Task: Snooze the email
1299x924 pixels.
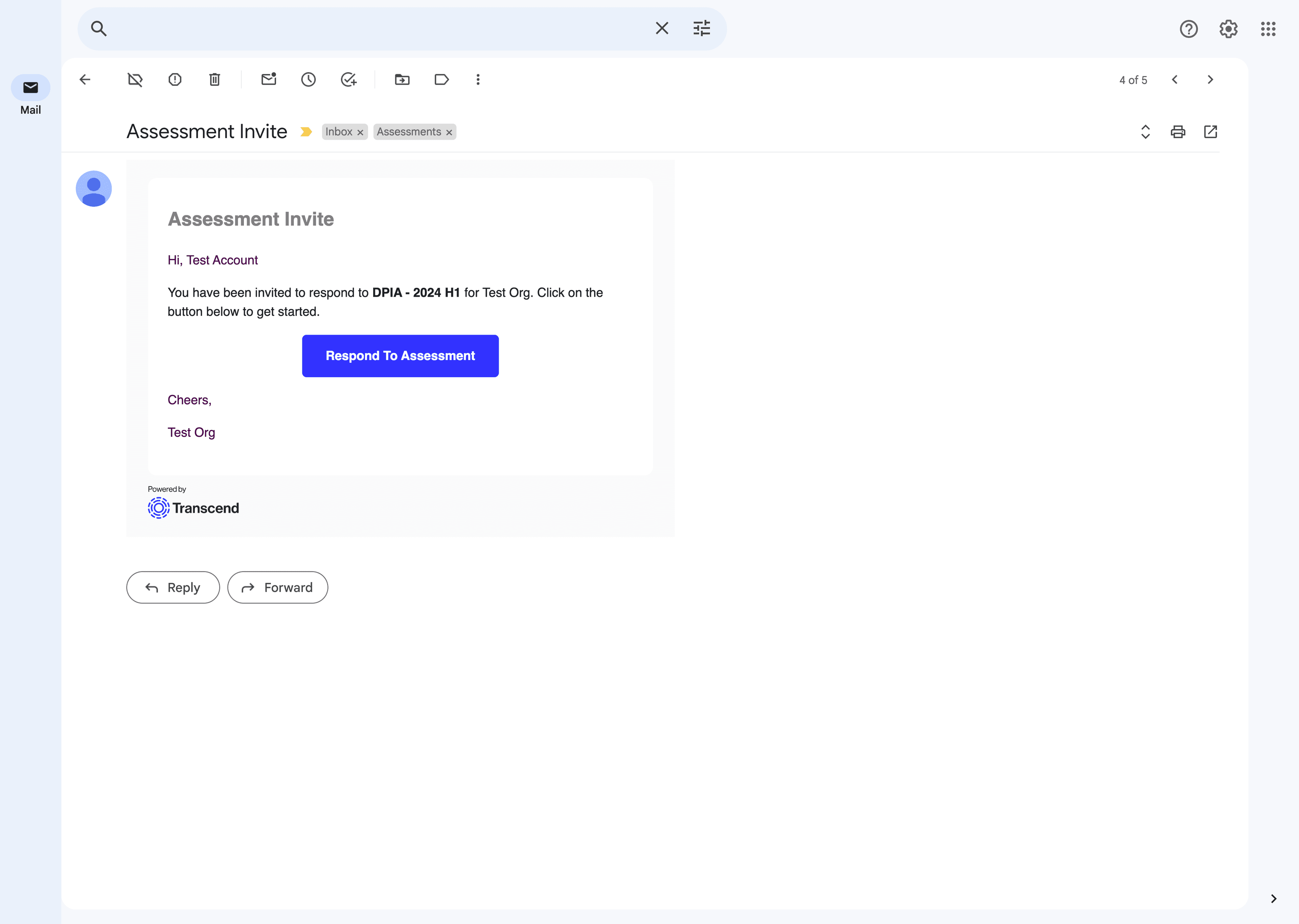Action: click(308, 80)
